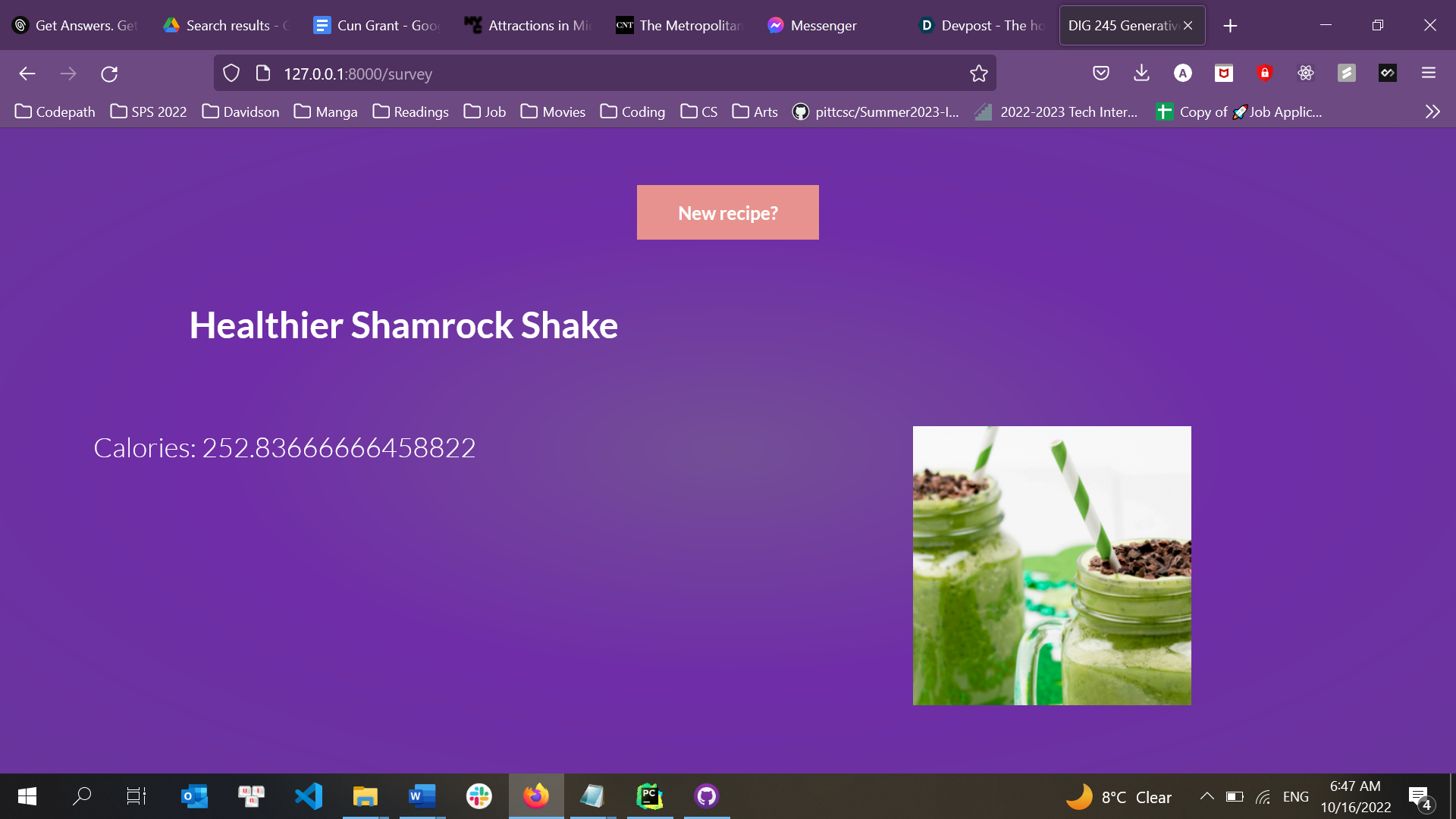The width and height of the screenshot is (1456, 819).
Task: Show more bookmarks with the double chevron
Action: [1432, 111]
